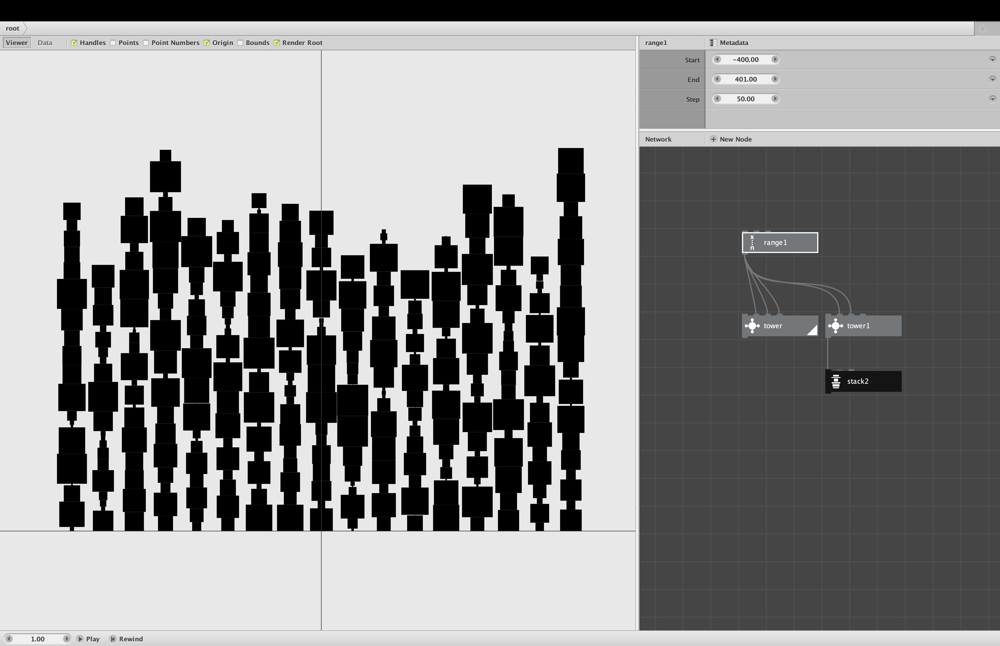Select the tower1 node in the network
Viewport: 1000px width, 646px height.
[864, 326]
